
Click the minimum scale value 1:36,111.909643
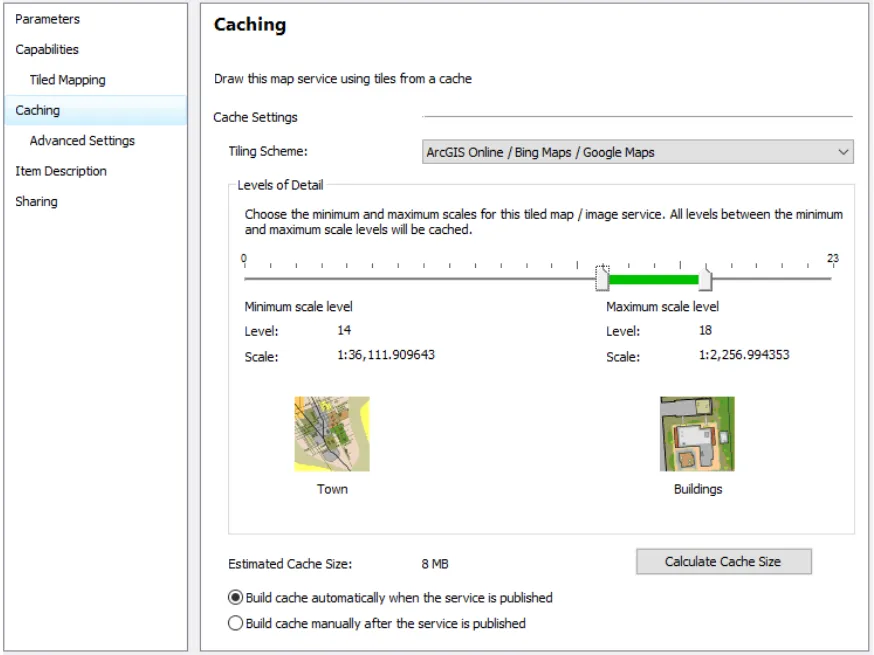pos(386,355)
